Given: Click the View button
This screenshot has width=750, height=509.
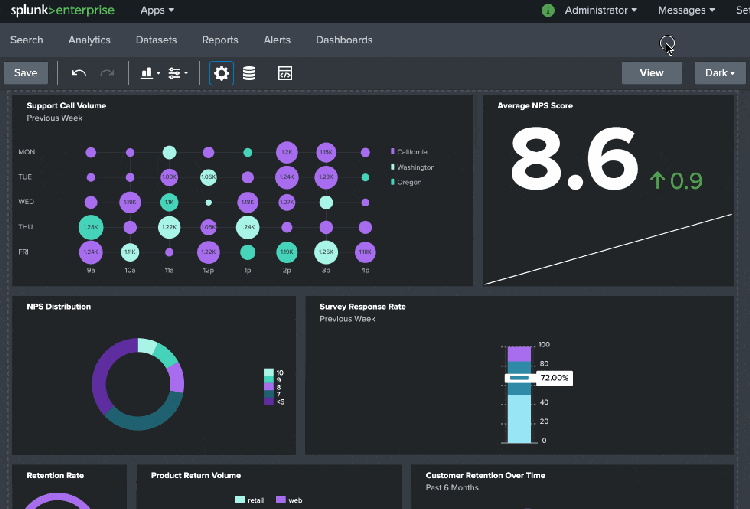Looking at the screenshot, I should (651, 73).
